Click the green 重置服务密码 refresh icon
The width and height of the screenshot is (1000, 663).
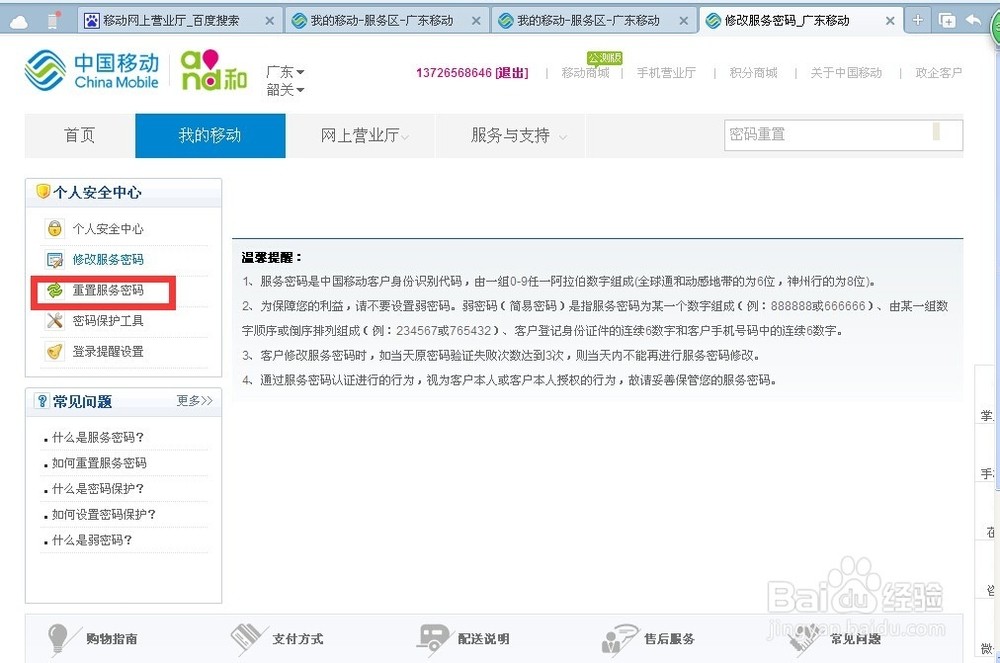[x=54, y=291]
